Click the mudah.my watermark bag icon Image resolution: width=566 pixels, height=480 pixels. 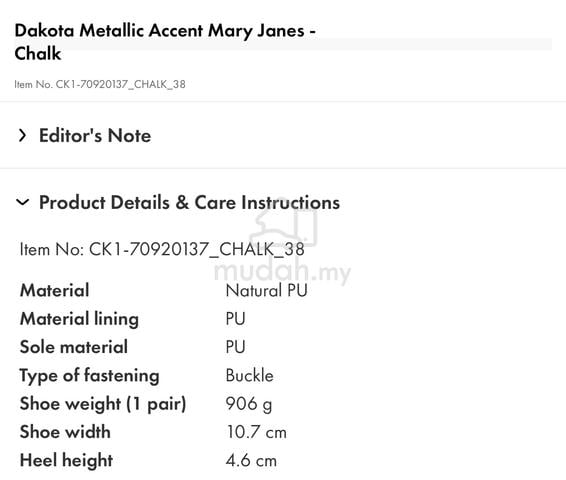[x=284, y=227]
